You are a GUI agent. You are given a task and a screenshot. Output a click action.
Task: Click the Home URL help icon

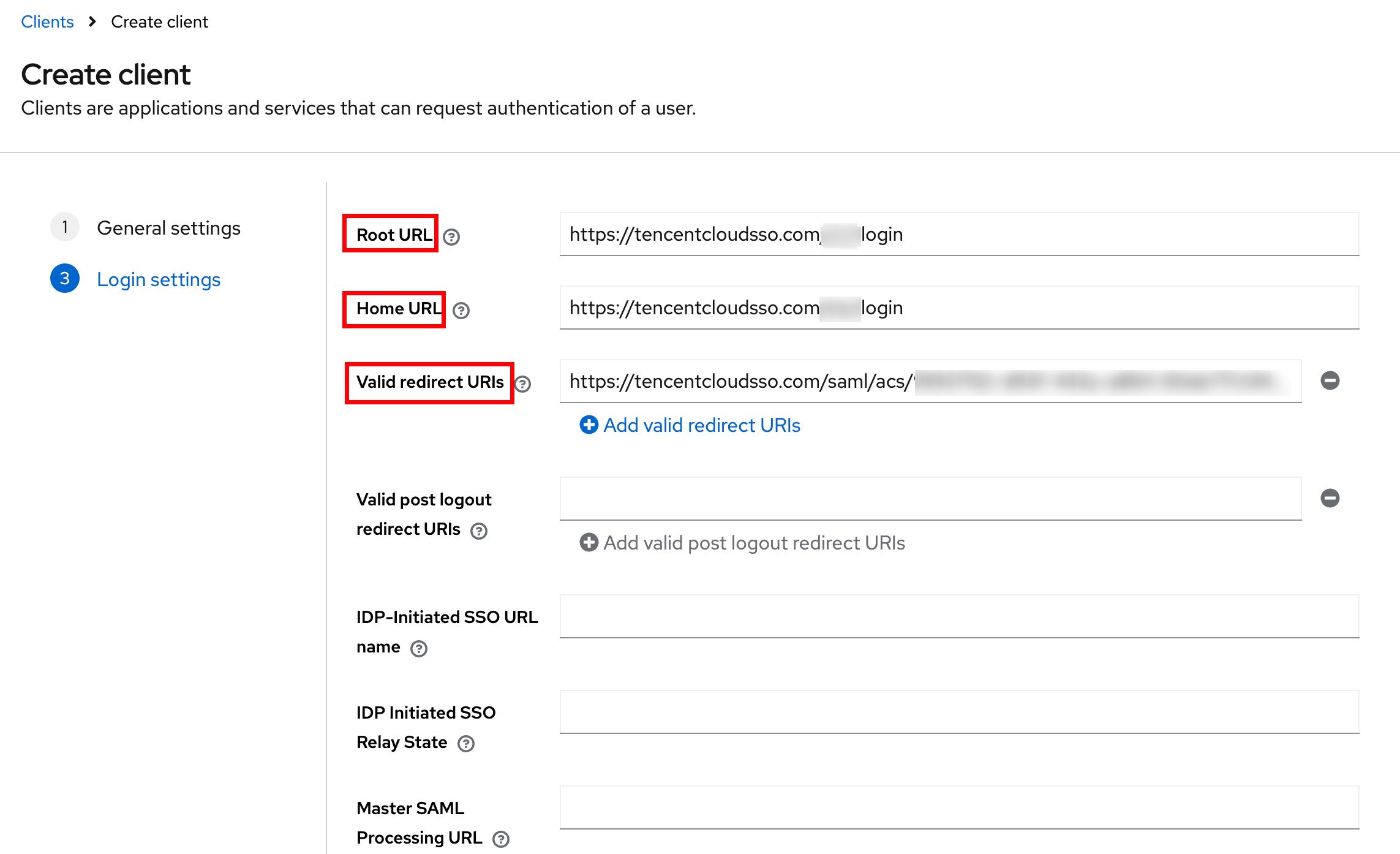[461, 311]
